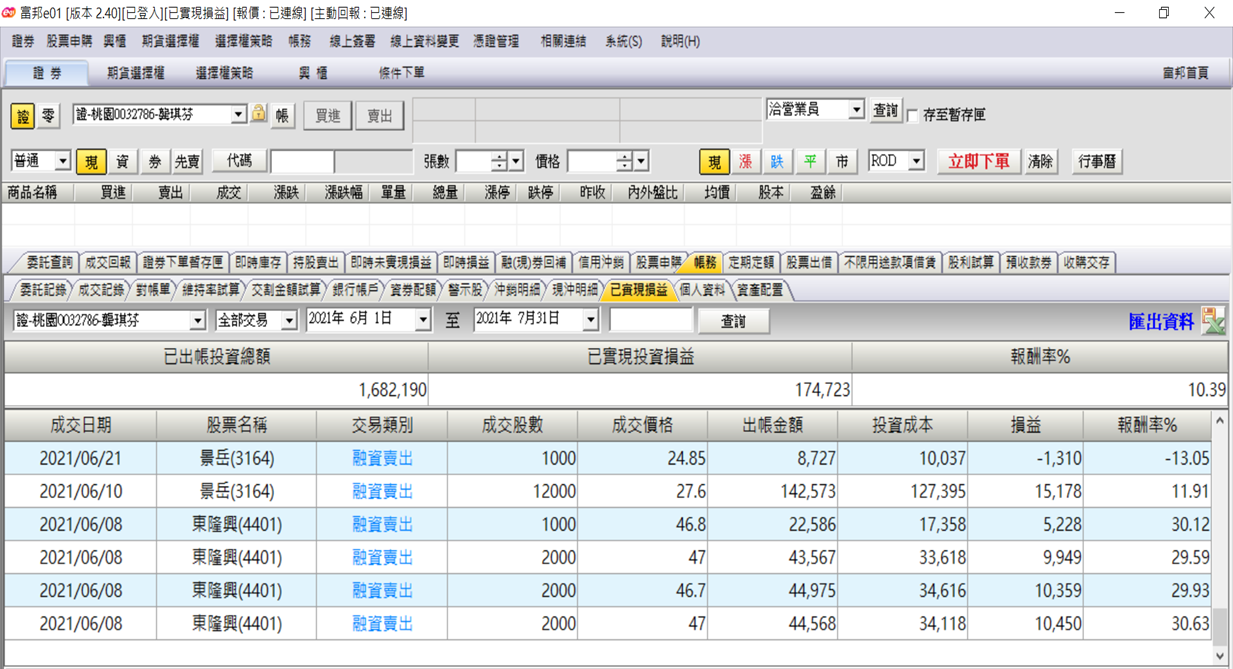Click the Excel export icon next to 匯出資料
The height and width of the screenshot is (669, 1233).
(1213, 321)
